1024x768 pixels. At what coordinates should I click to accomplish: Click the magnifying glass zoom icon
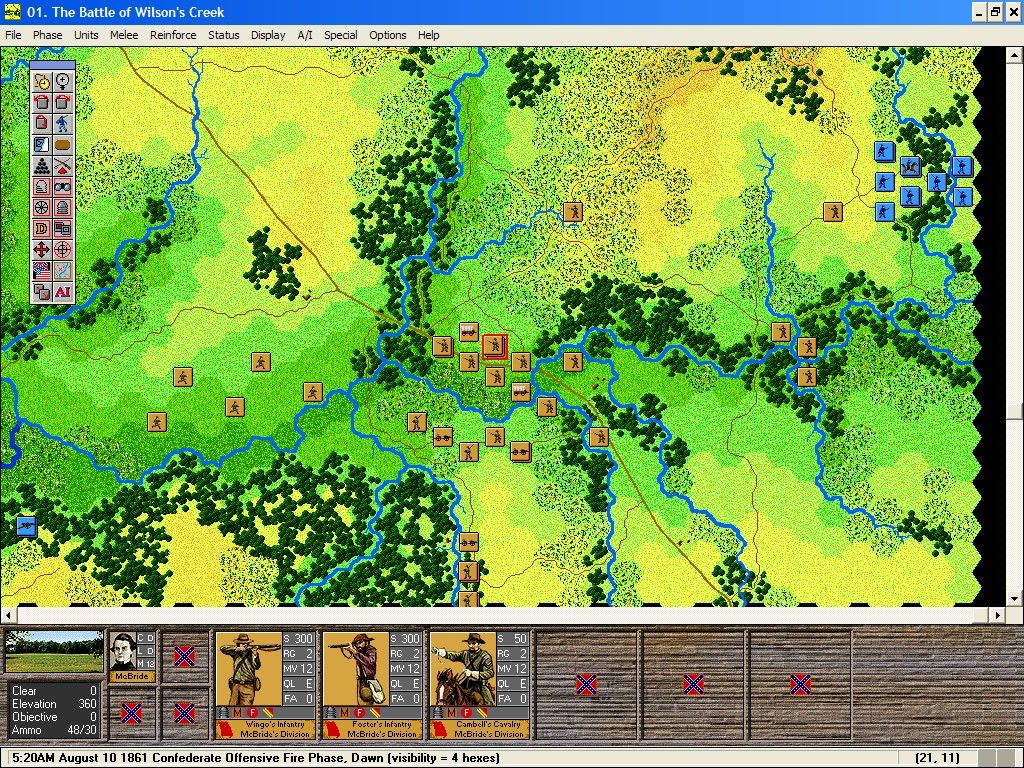(63, 81)
